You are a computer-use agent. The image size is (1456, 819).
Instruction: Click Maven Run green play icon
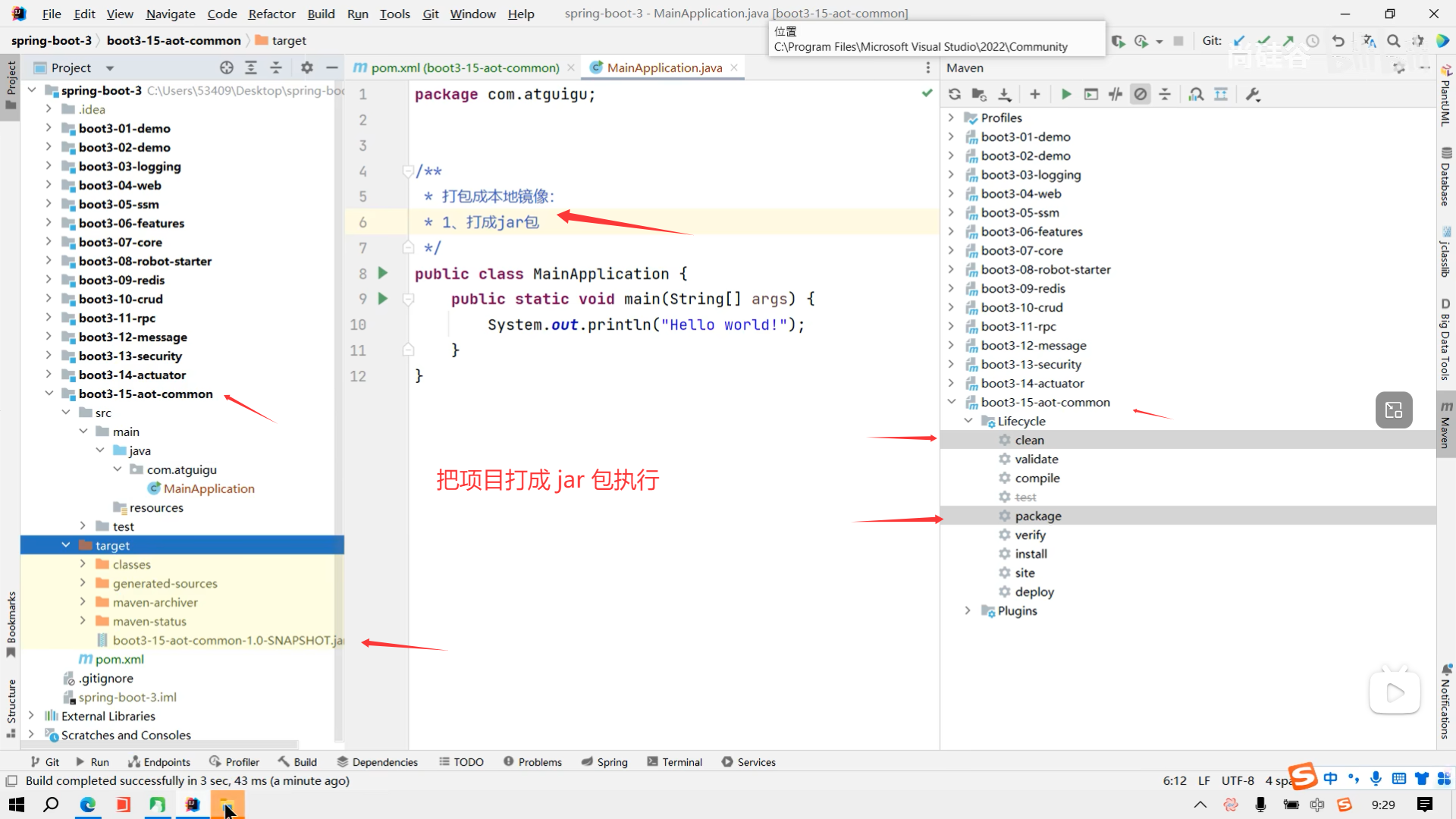(x=1066, y=94)
